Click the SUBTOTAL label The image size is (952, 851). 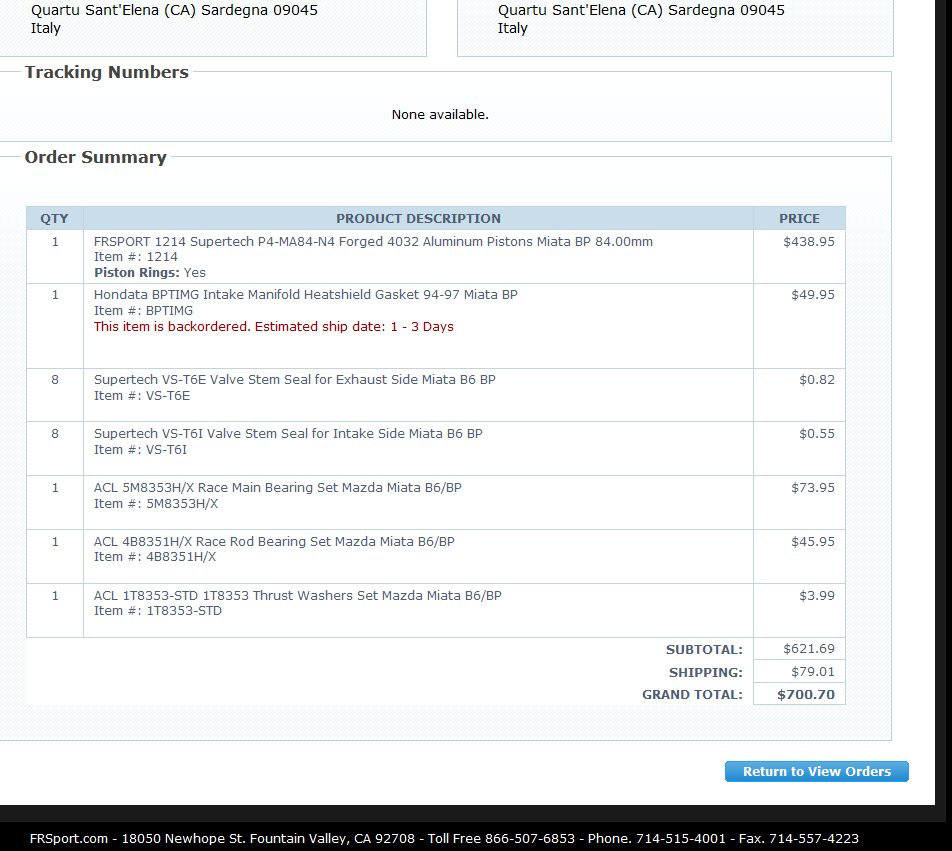[704, 649]
